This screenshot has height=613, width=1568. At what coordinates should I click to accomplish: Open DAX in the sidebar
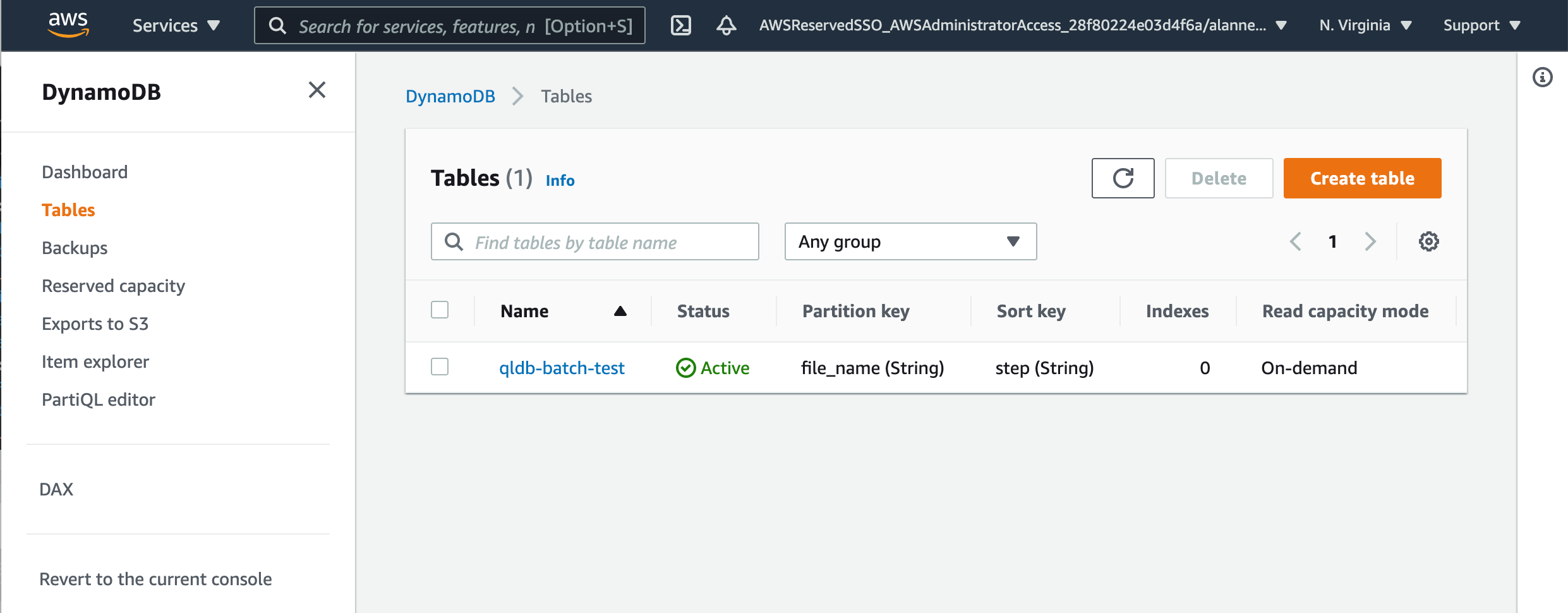(x=56, y=489)
